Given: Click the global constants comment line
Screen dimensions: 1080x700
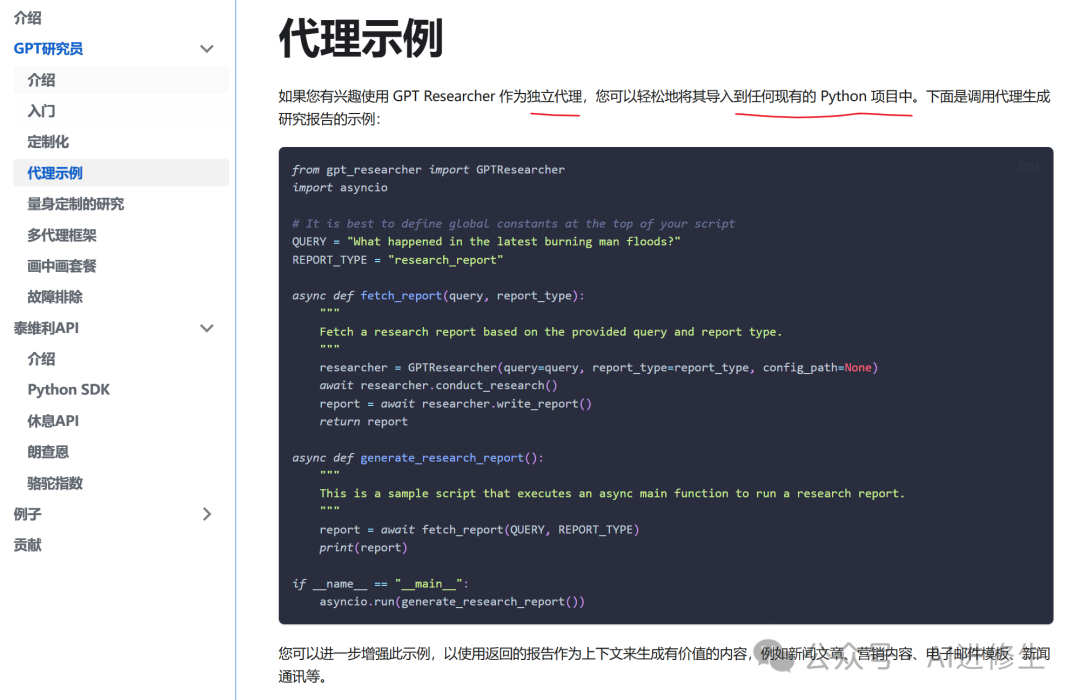Looking at the screenshot, I should 514,223.
